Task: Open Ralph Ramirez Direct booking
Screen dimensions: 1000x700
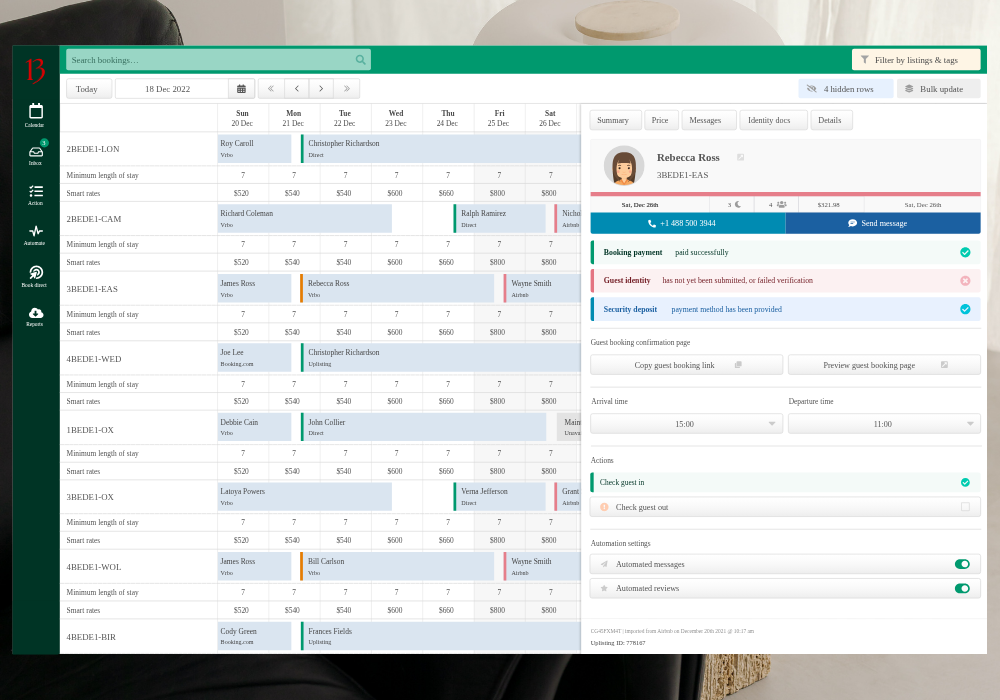Action: 499,219
